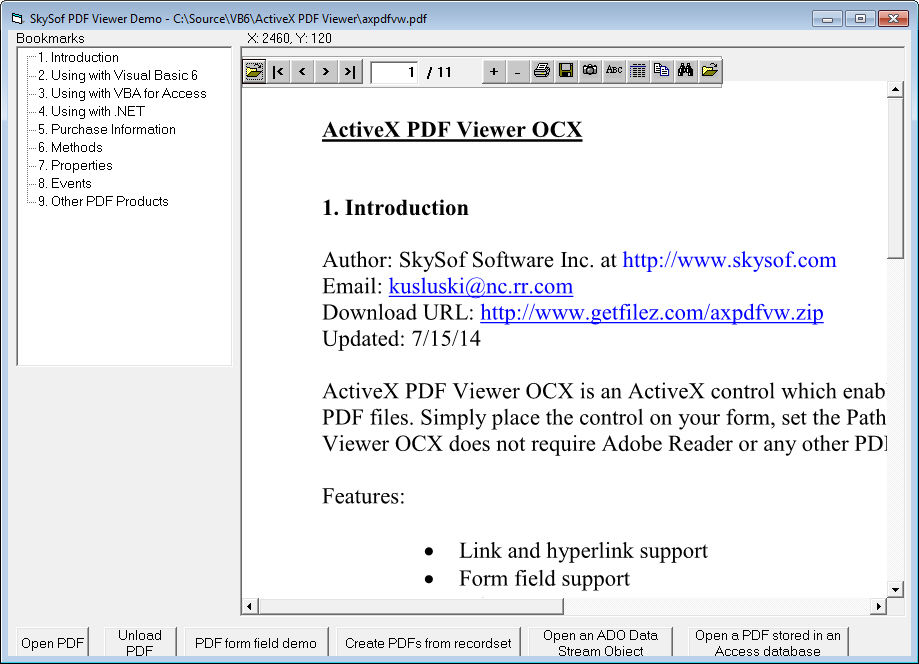Zoom out with the minus button
The height and width of the screenshot is (664, 919).
(516, 71)
